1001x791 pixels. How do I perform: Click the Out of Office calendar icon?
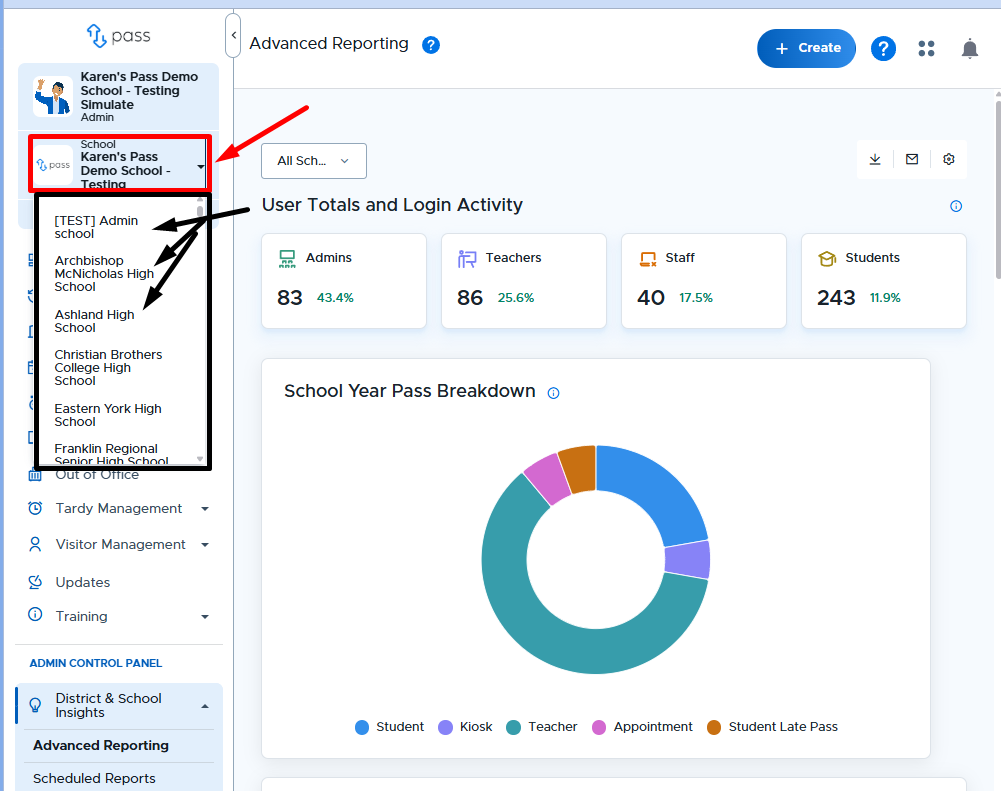35,475
